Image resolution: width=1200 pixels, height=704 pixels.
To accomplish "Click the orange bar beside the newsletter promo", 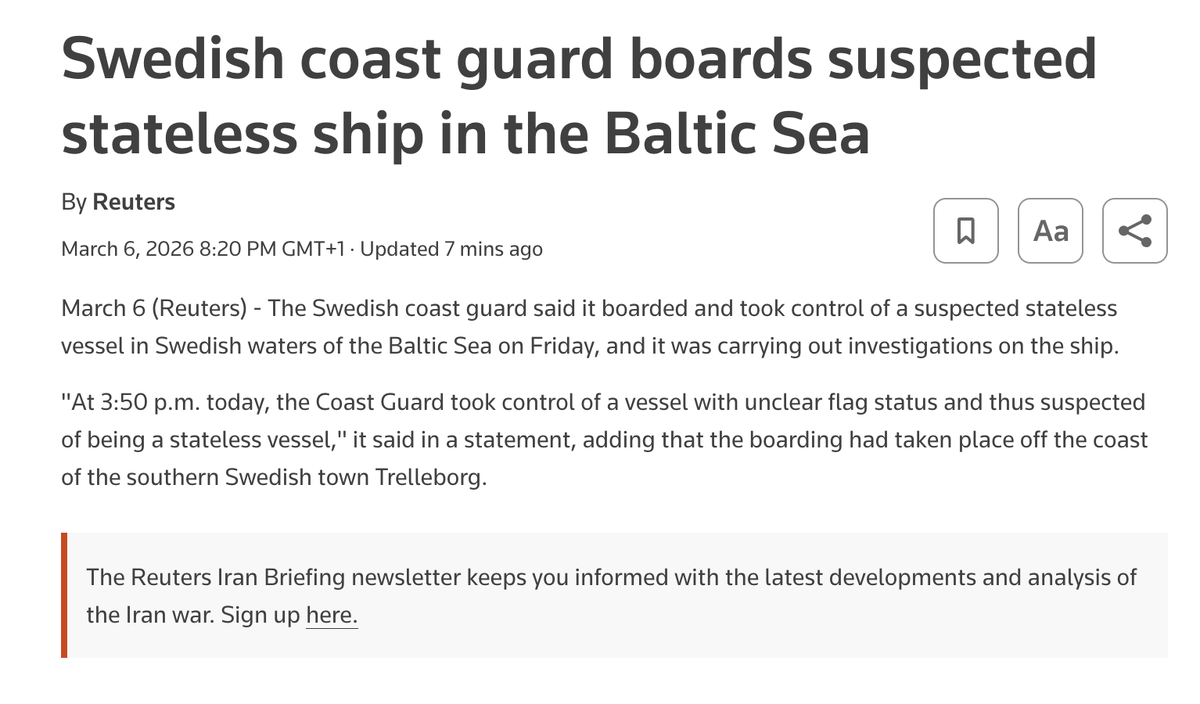I will pos(64,595).
